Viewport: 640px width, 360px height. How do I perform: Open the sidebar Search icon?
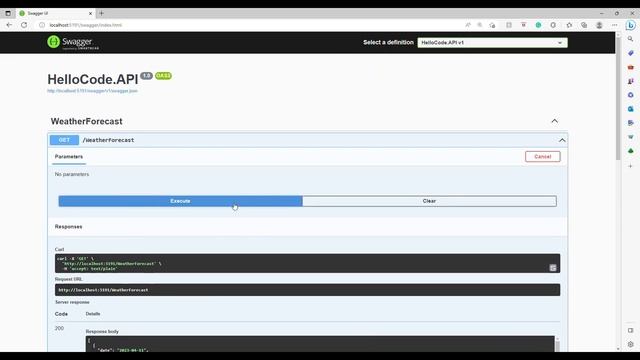pos(631,39)
